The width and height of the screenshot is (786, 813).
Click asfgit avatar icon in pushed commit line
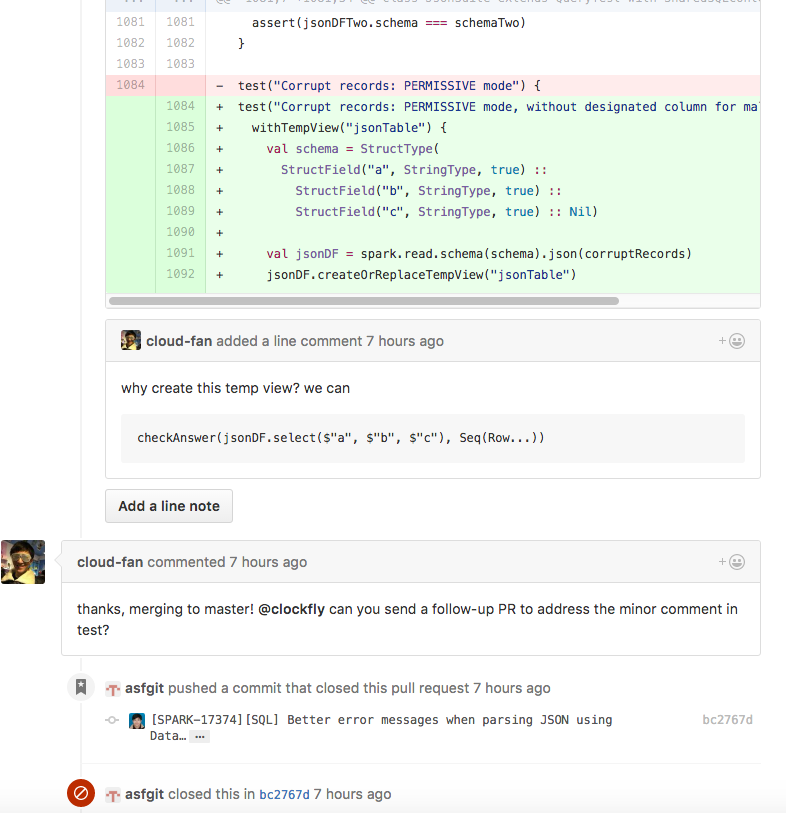113,689
